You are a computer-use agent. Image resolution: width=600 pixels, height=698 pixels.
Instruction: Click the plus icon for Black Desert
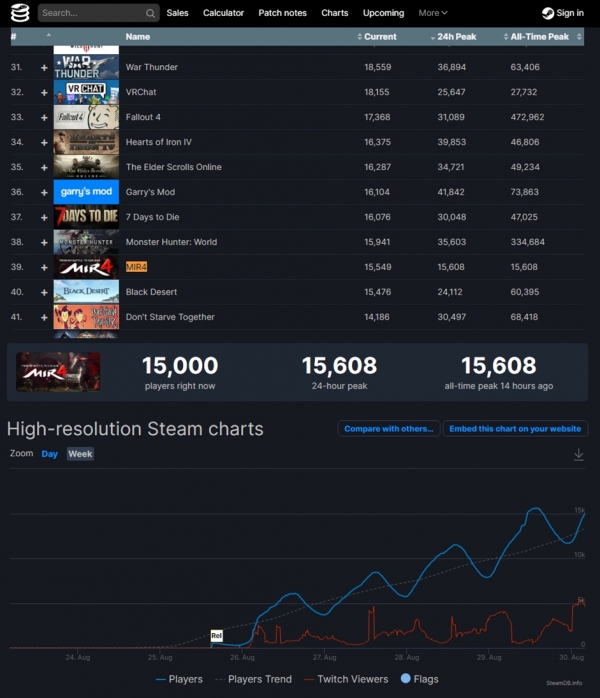tap(44, 292)
